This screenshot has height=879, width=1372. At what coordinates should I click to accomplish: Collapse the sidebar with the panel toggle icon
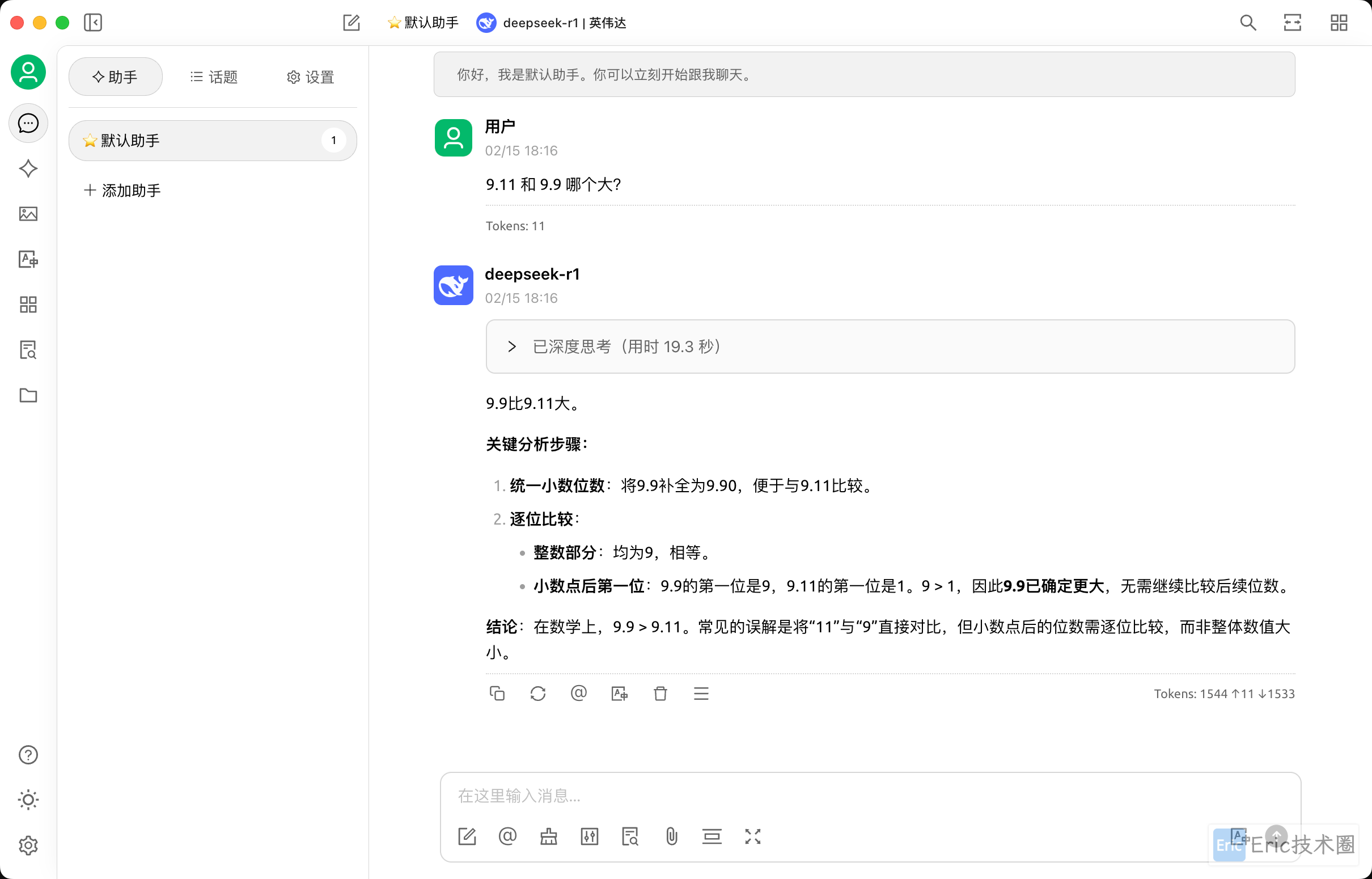click(x=92, y=23)
